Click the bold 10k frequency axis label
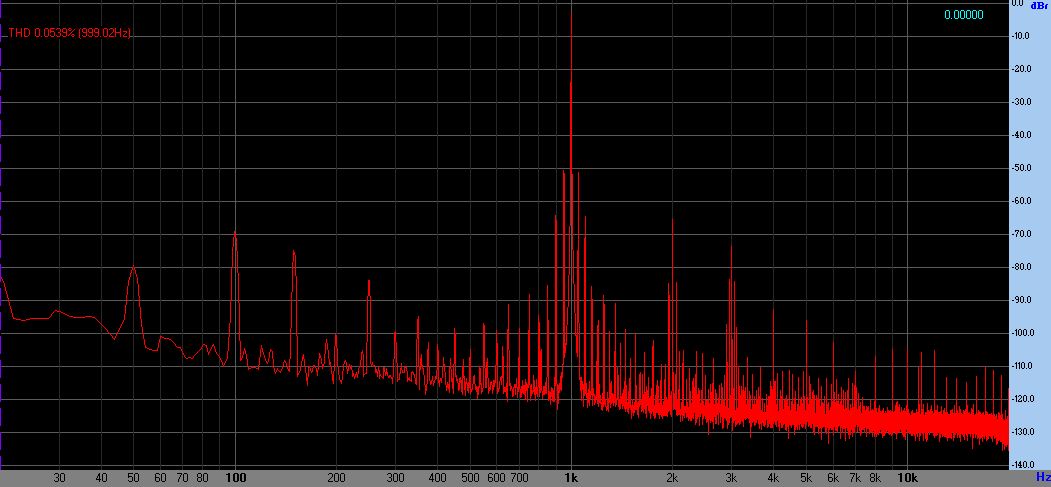This screenshot has width=1051, height=487. (906, 478)
